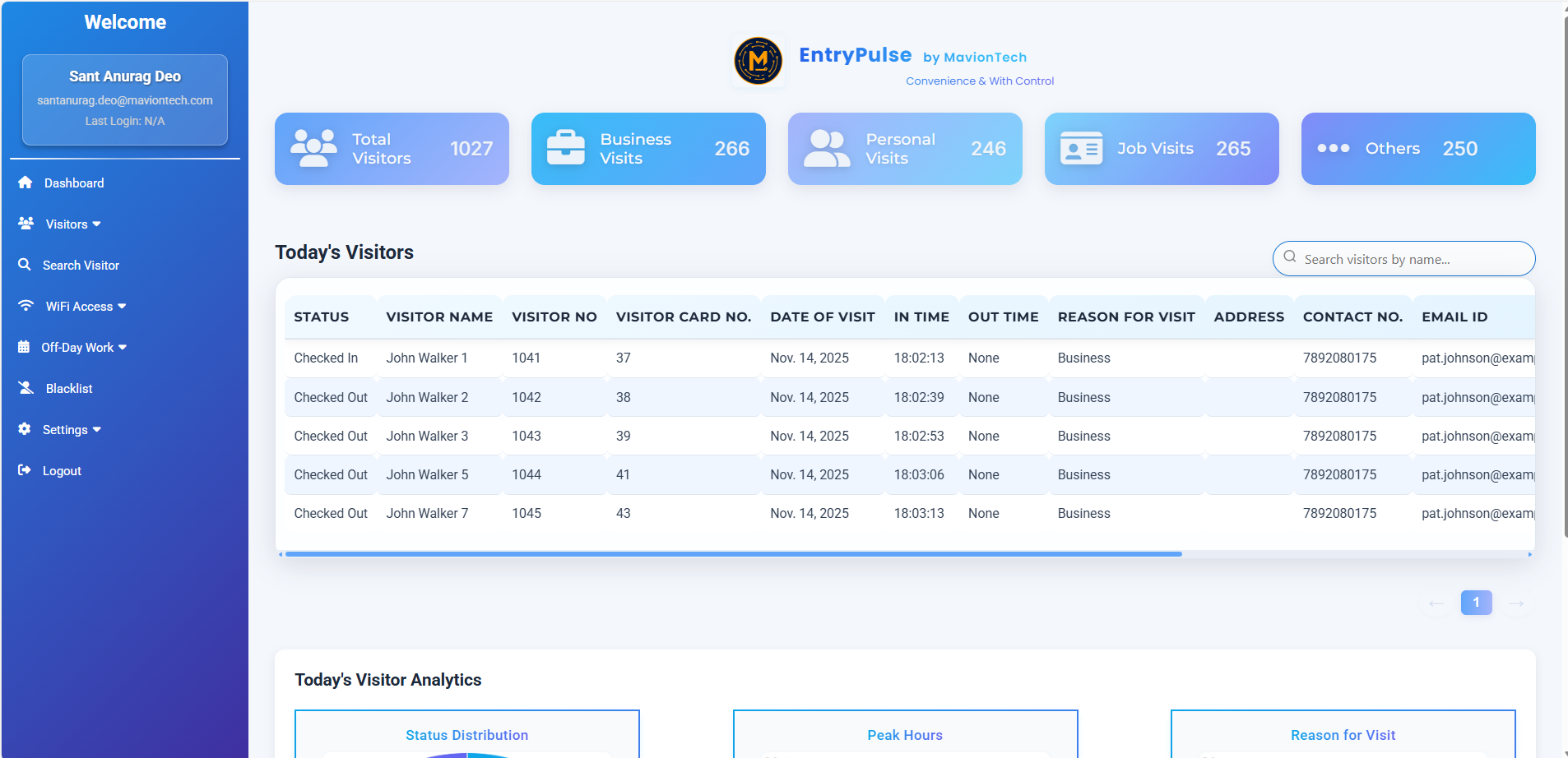This screenshot has height=758, width=1568.
Task: Click the WiFi Access signal icon
Action: tap(26, 306)
